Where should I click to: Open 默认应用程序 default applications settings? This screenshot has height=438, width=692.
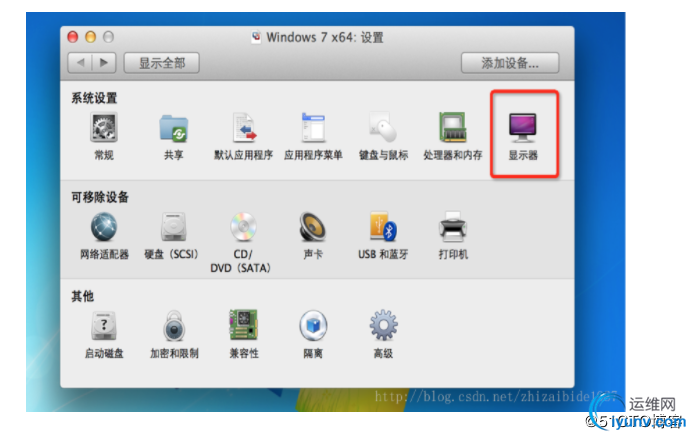[x=244, y=128]
